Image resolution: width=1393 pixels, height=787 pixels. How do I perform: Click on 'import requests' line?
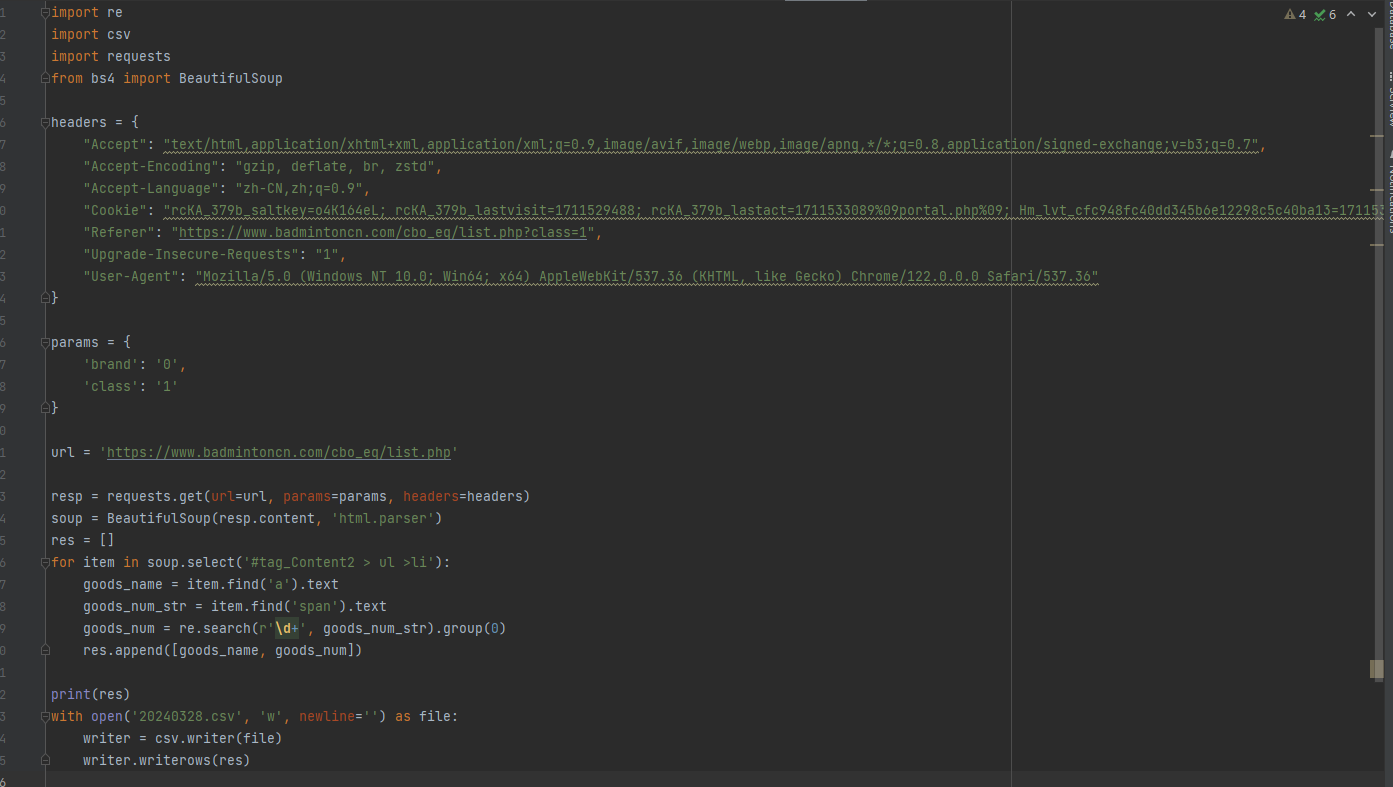[x=111, y=56]
